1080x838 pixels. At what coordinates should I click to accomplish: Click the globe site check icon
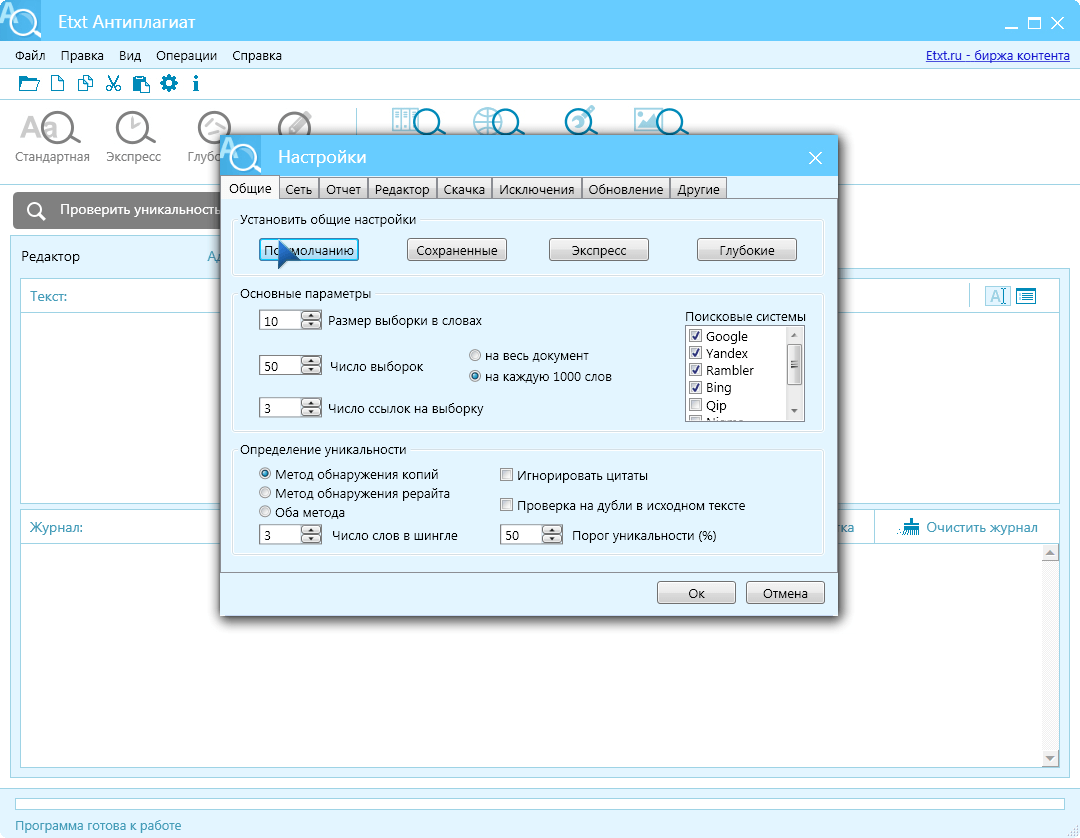[498, 121]
